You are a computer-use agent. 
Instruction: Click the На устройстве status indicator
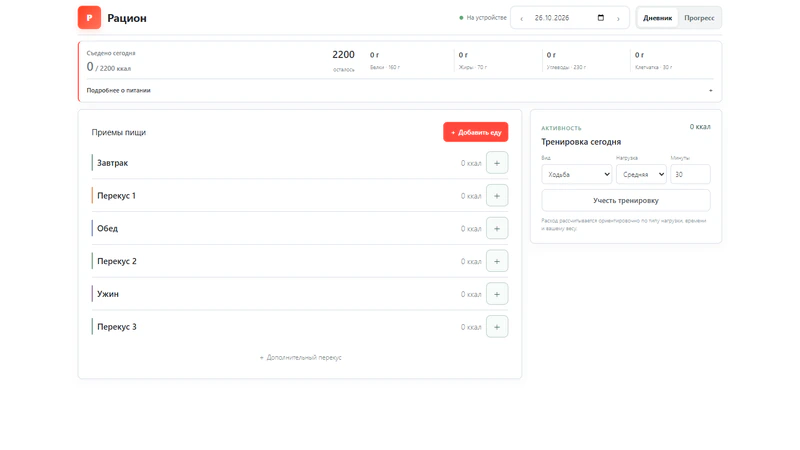pos(483,18)
